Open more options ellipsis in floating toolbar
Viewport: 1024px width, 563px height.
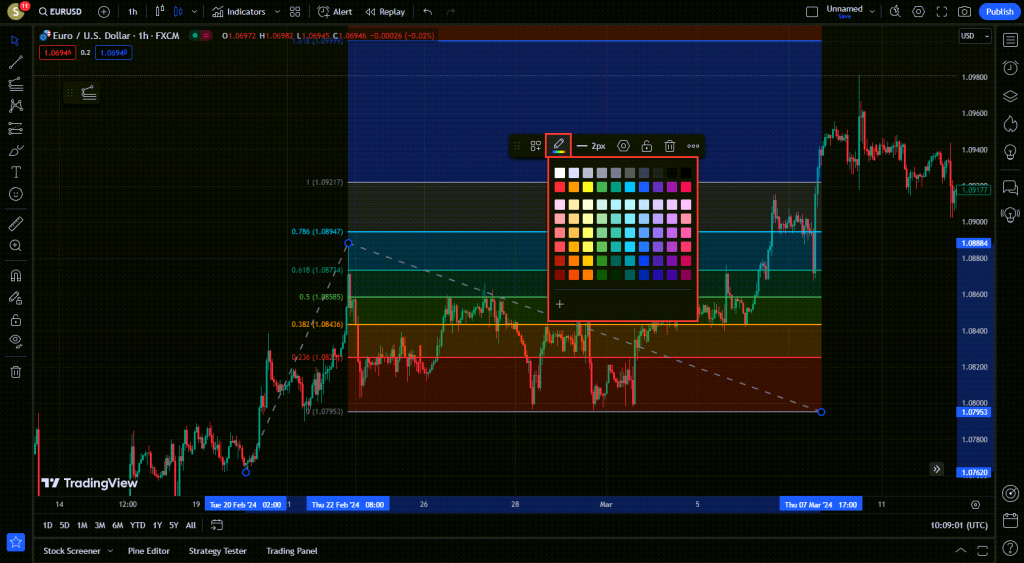coord(693,146)
